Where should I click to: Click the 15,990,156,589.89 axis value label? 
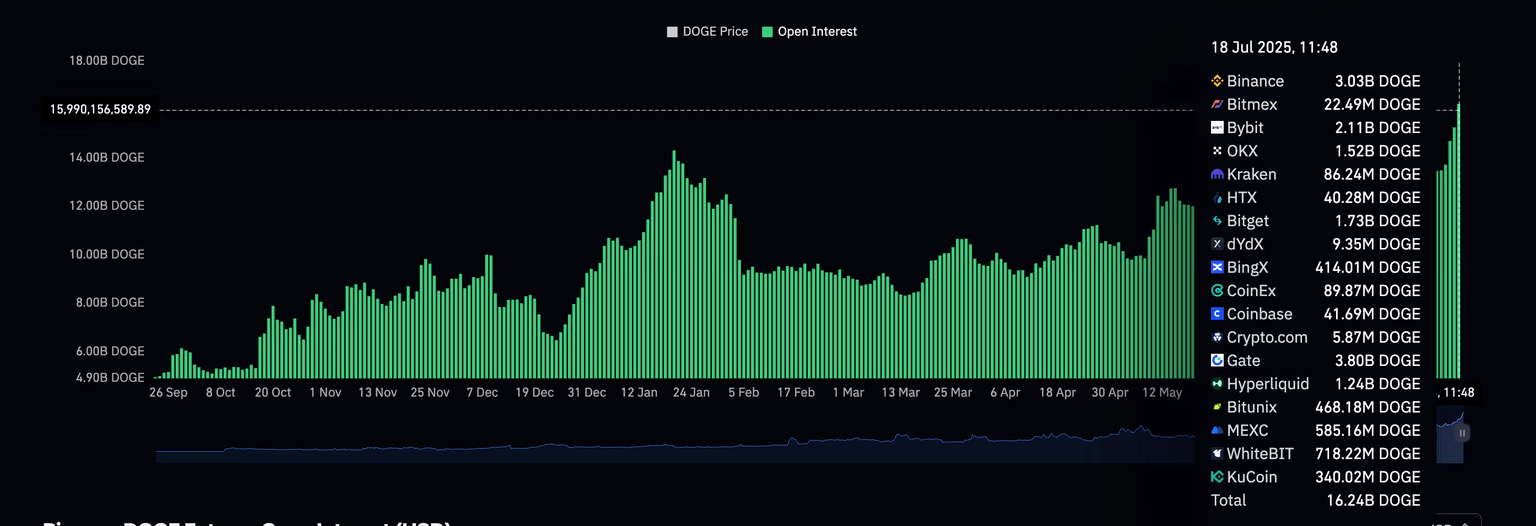pyautogui.click(x=100, y=109)
